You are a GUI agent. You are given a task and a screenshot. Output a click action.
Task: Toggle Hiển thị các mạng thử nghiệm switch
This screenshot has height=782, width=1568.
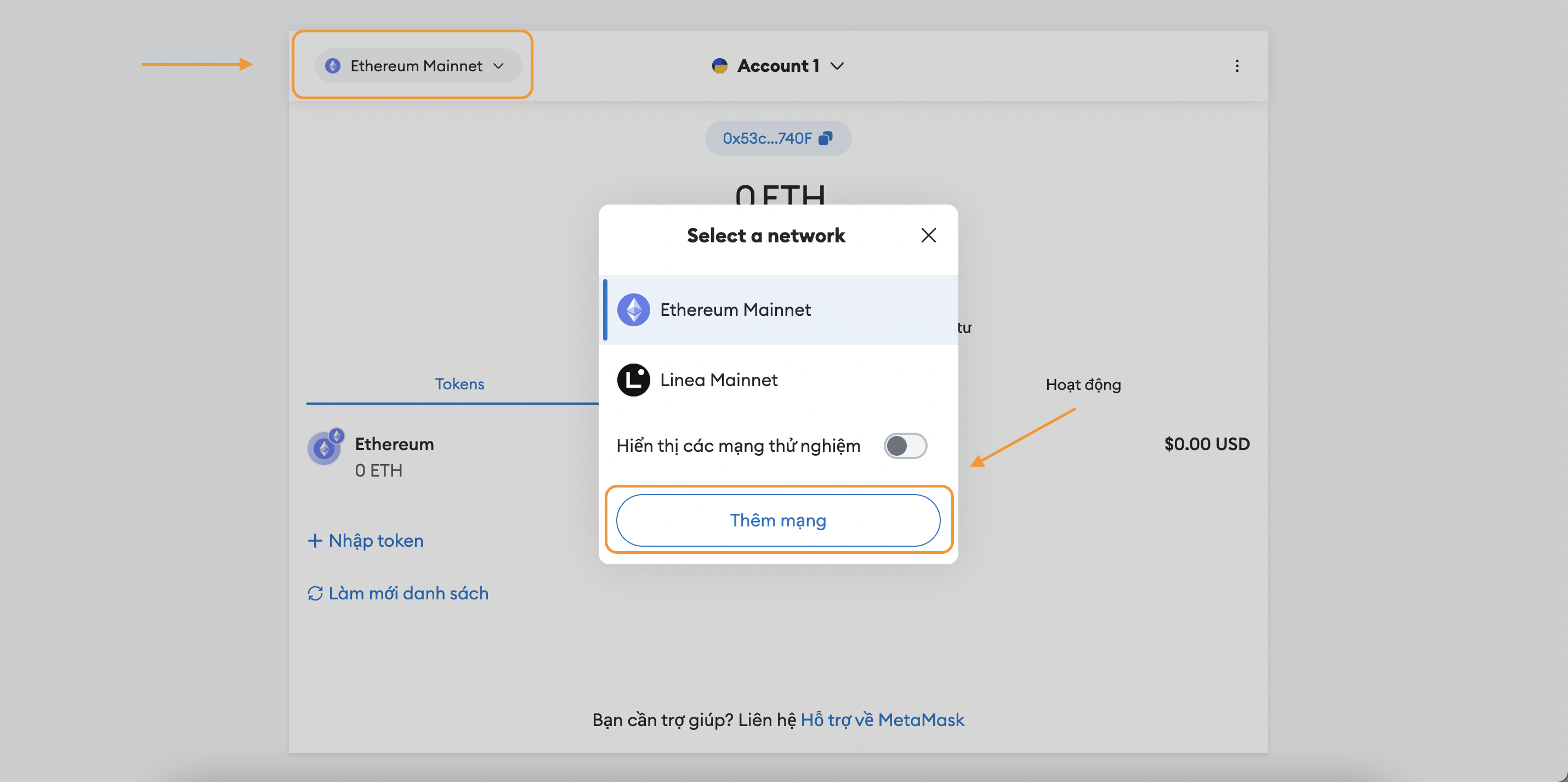(905, 446)
